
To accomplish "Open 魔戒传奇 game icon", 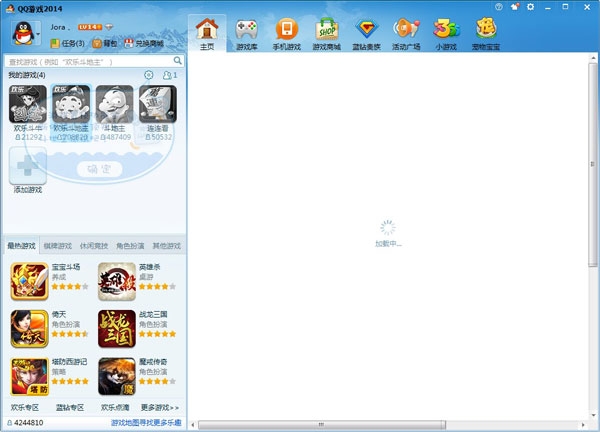I will [x=117, y=376].
